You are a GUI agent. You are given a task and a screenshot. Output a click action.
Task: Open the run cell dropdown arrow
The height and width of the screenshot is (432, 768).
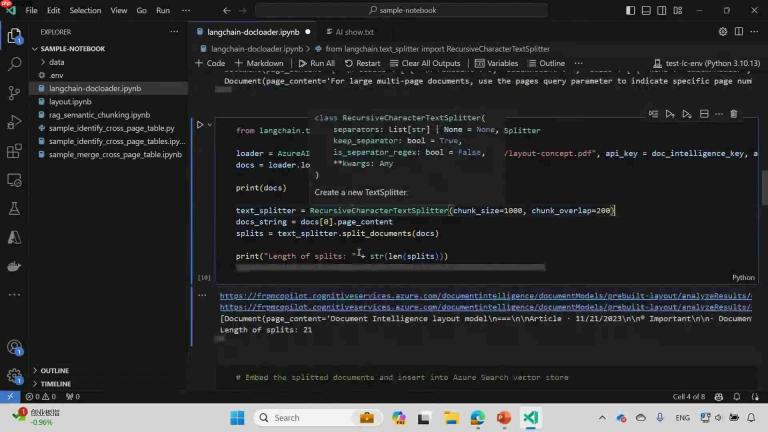click(x=210, y=125)
